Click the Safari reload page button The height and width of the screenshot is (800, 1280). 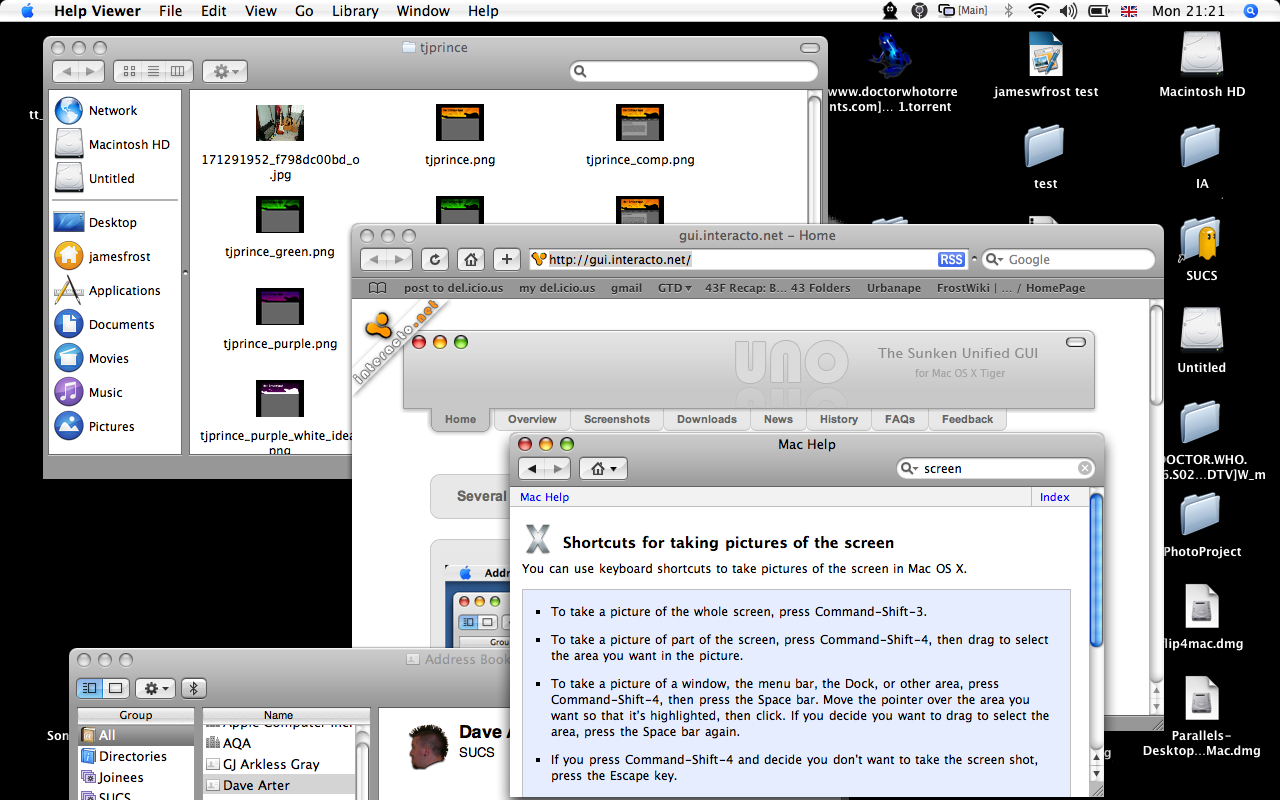(434, 260)
